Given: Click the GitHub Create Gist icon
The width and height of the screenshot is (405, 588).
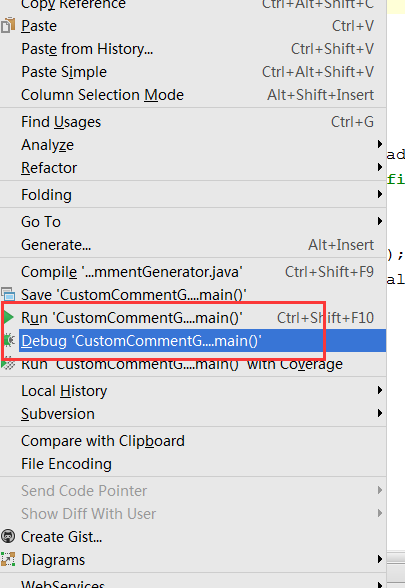Looking at the screenshot, I should pyautogui.click(x=8, y=536).
